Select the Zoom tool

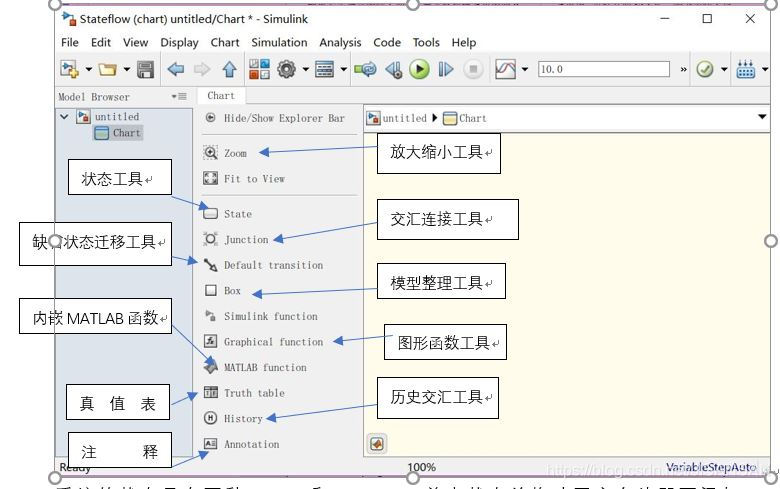(225, 153)
